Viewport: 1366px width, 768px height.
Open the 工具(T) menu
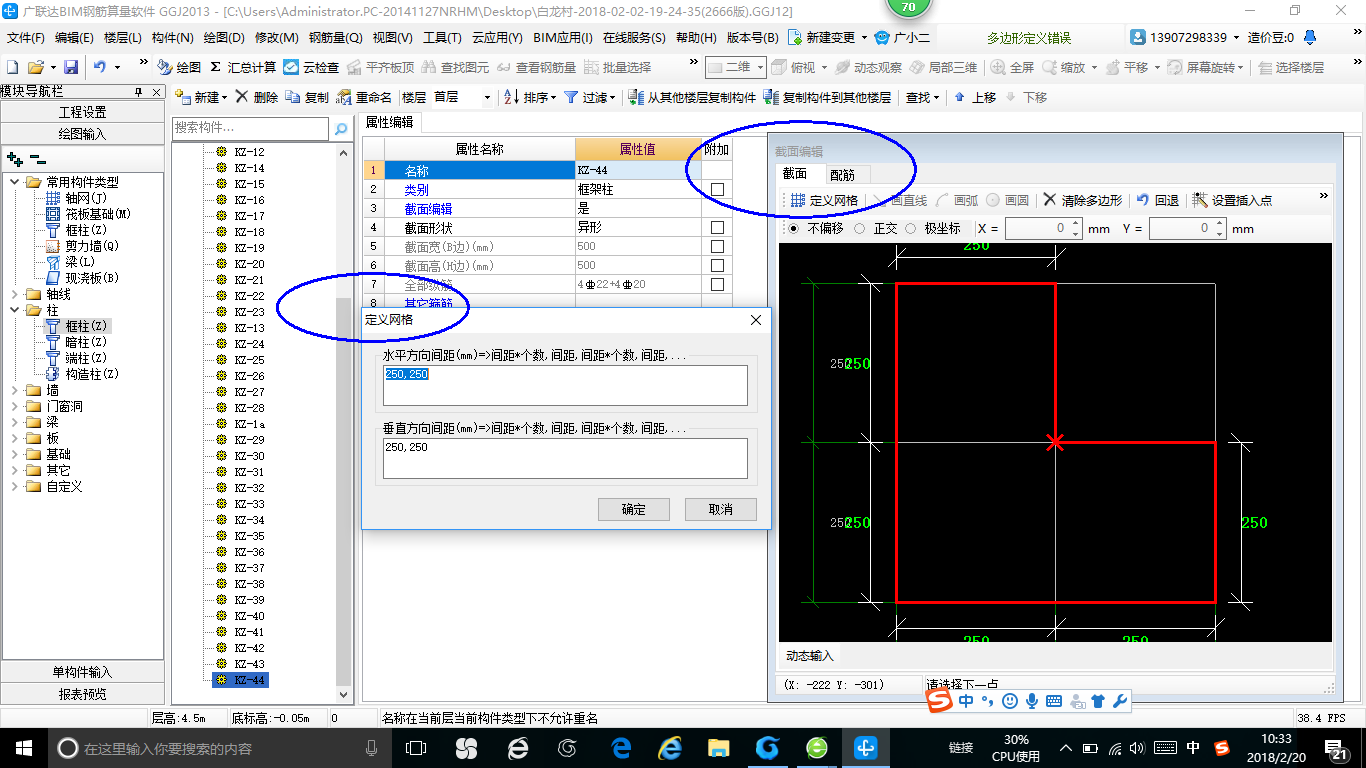(442, 38)
